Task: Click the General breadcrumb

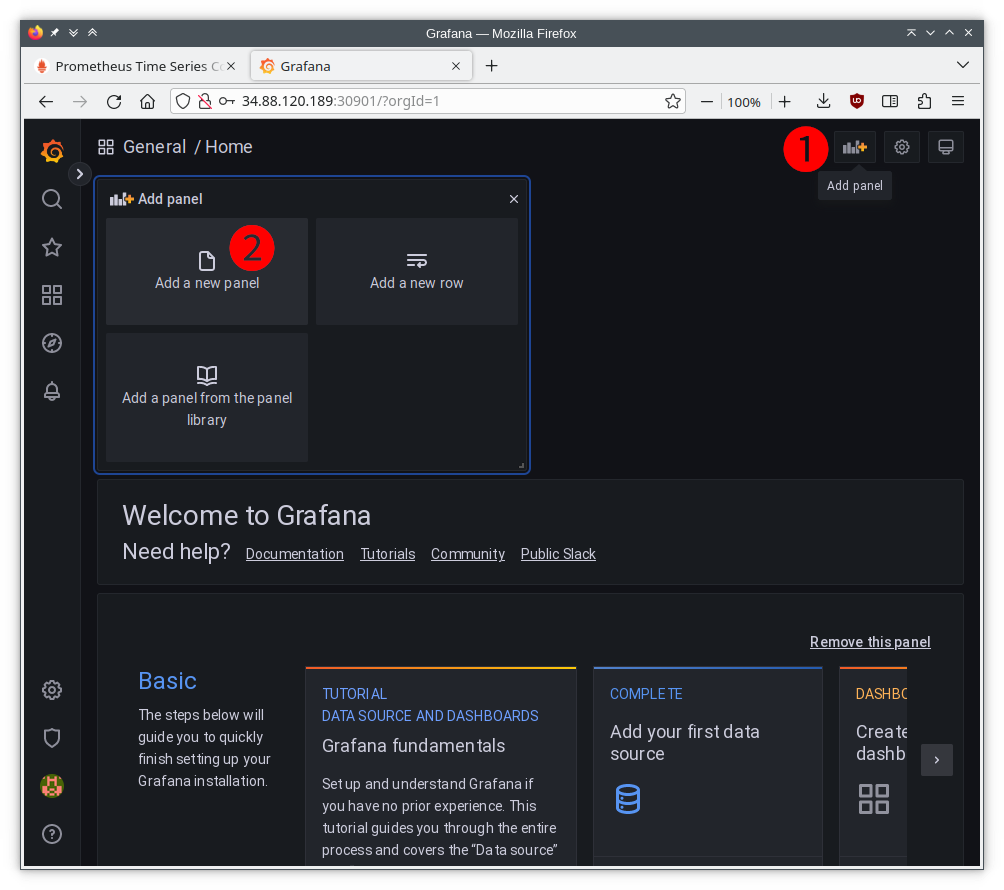Action: tap(154, 147)
